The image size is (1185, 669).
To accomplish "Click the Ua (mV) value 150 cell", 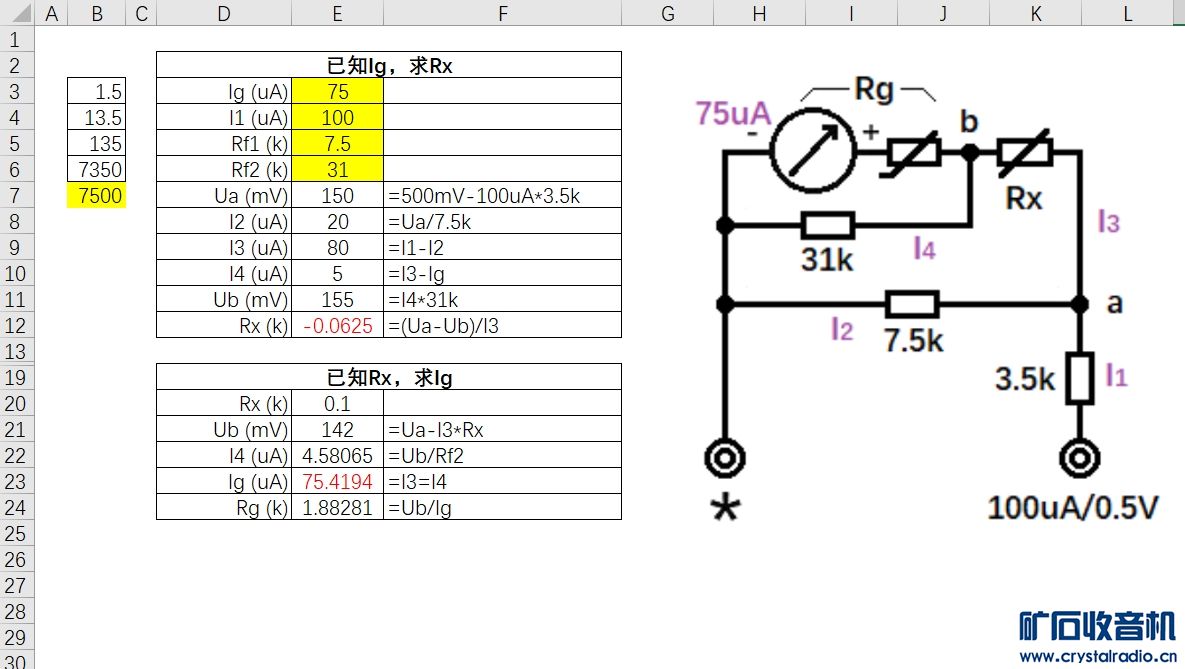I will (x=337, y=196).
